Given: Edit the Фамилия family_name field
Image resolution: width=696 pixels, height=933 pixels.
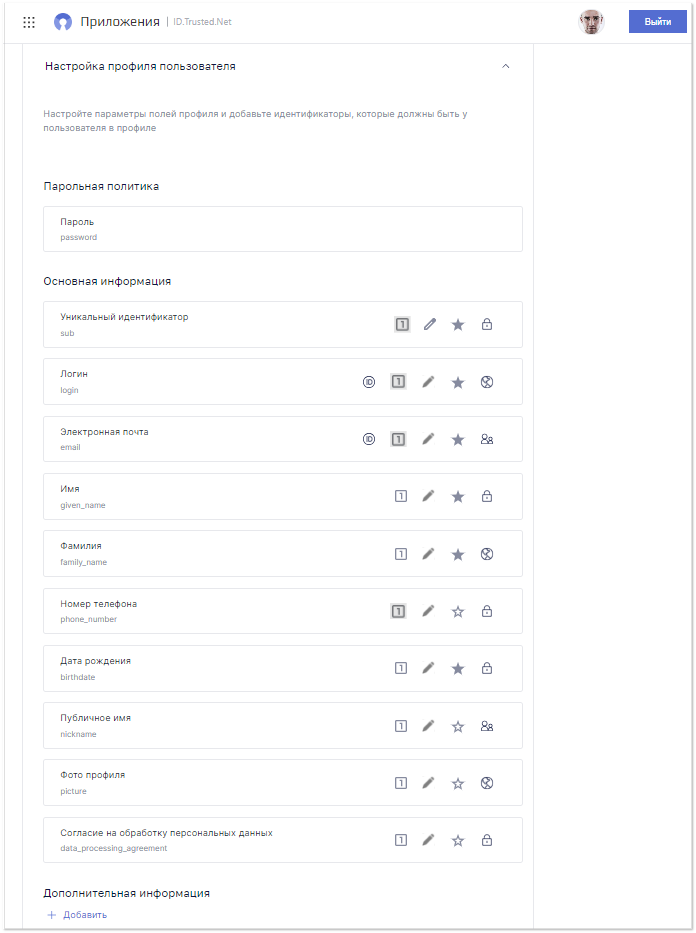Looking at the screenshot, I should [x=428, y=554].
